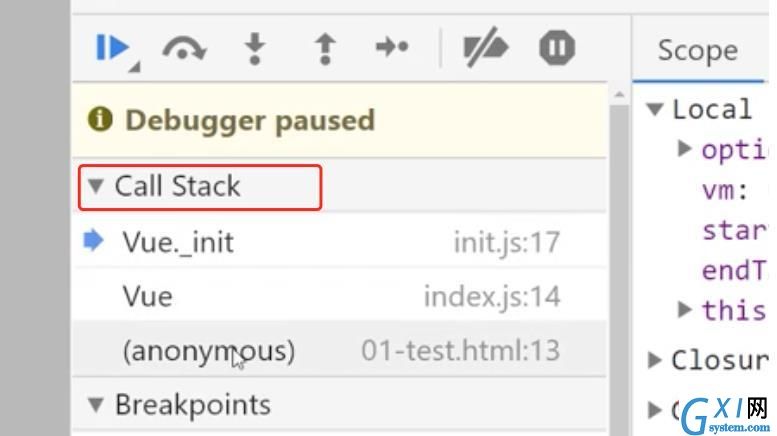Click the sidebar scrollbar up arrow

point(619,94)
